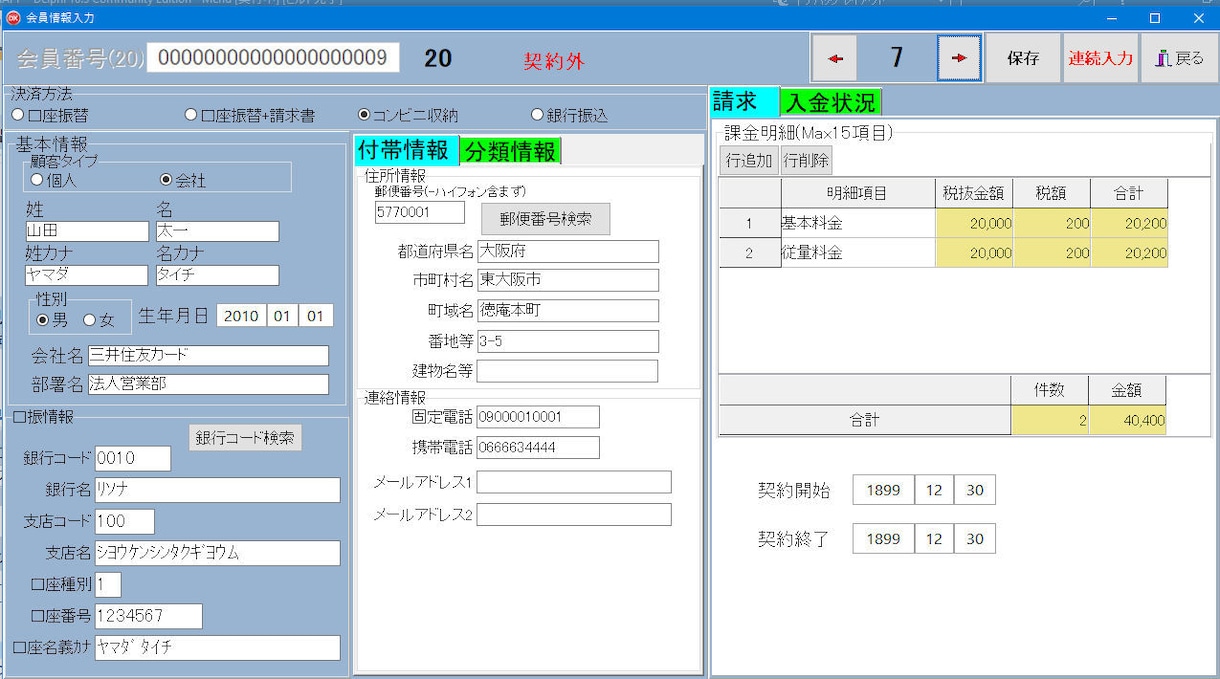This screenshot has height=679, width=1220.
Task: Click 支店コード field 100
Action: coord(125,521)
